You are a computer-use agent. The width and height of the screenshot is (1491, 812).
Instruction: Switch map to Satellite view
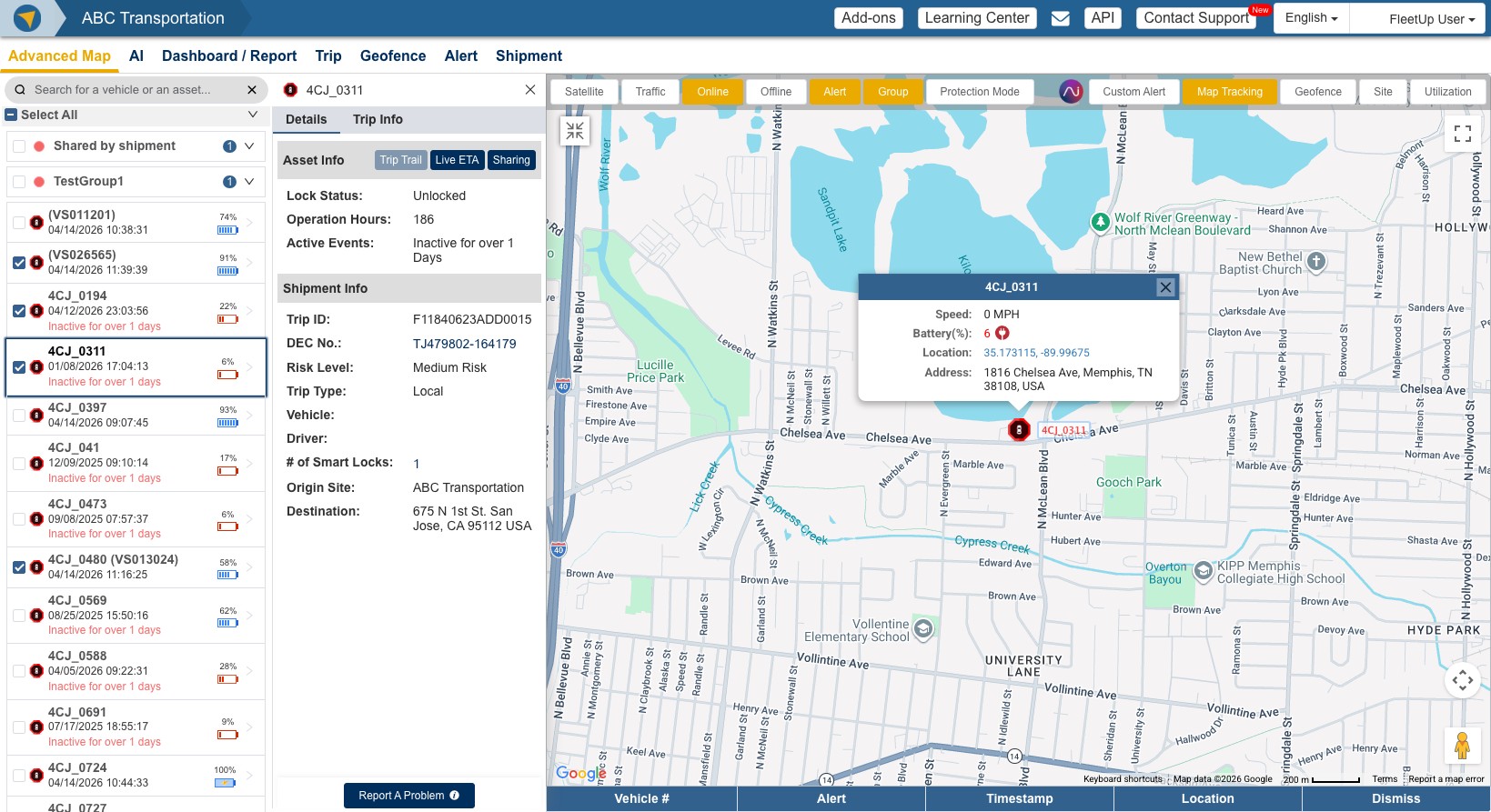point(584,92)
